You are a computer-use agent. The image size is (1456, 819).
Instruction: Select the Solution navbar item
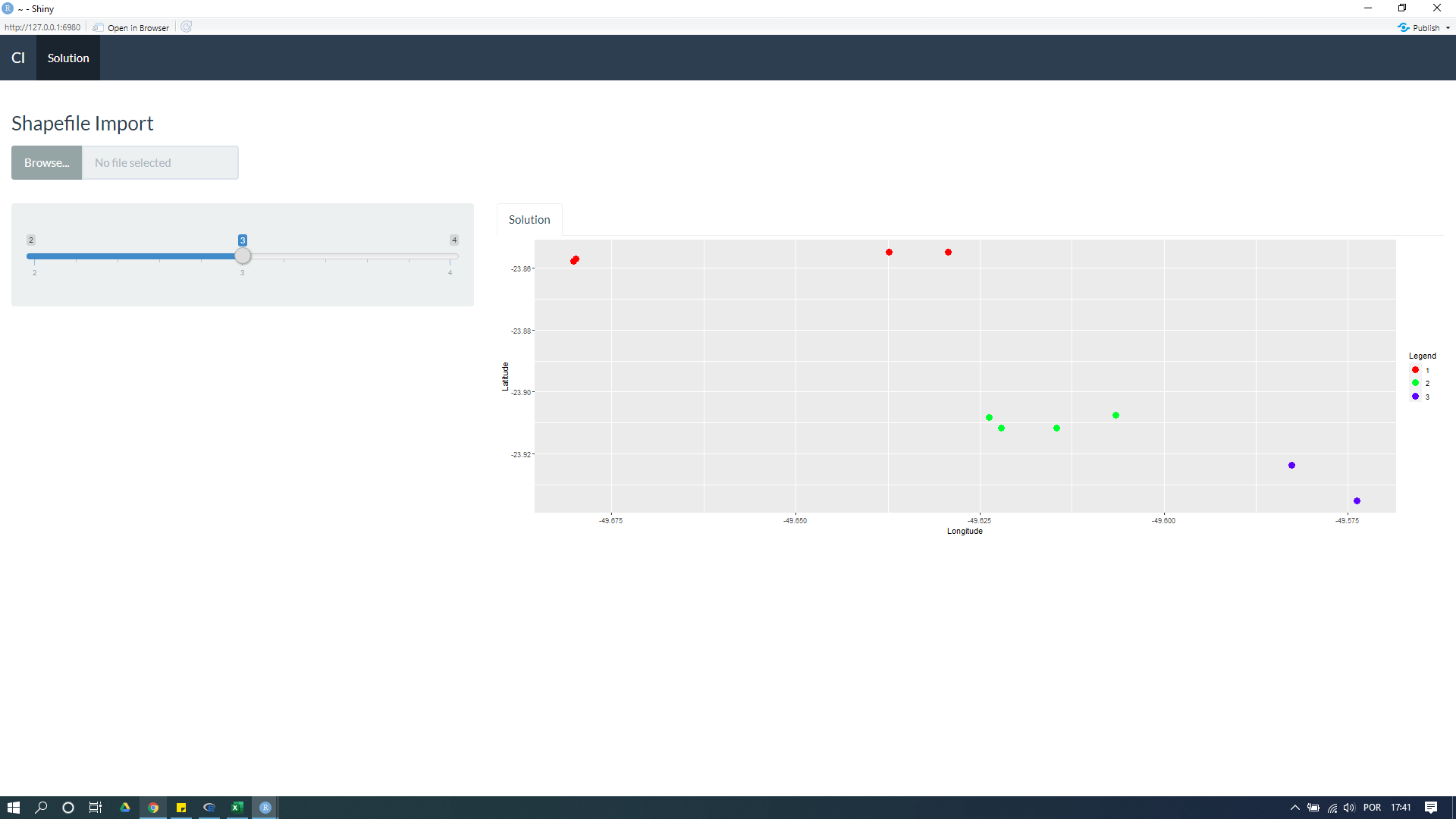pyautogui.click(x=68, y=58)
